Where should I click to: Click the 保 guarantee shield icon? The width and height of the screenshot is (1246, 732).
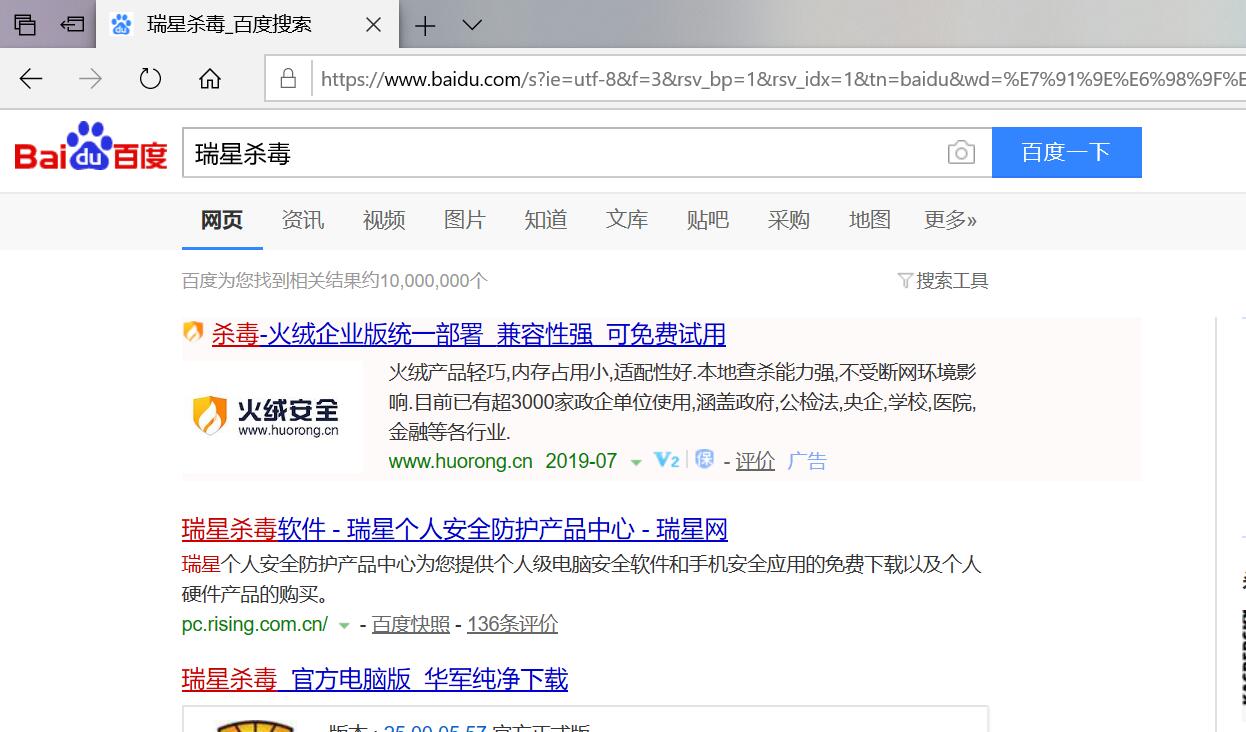pos(705,460)
